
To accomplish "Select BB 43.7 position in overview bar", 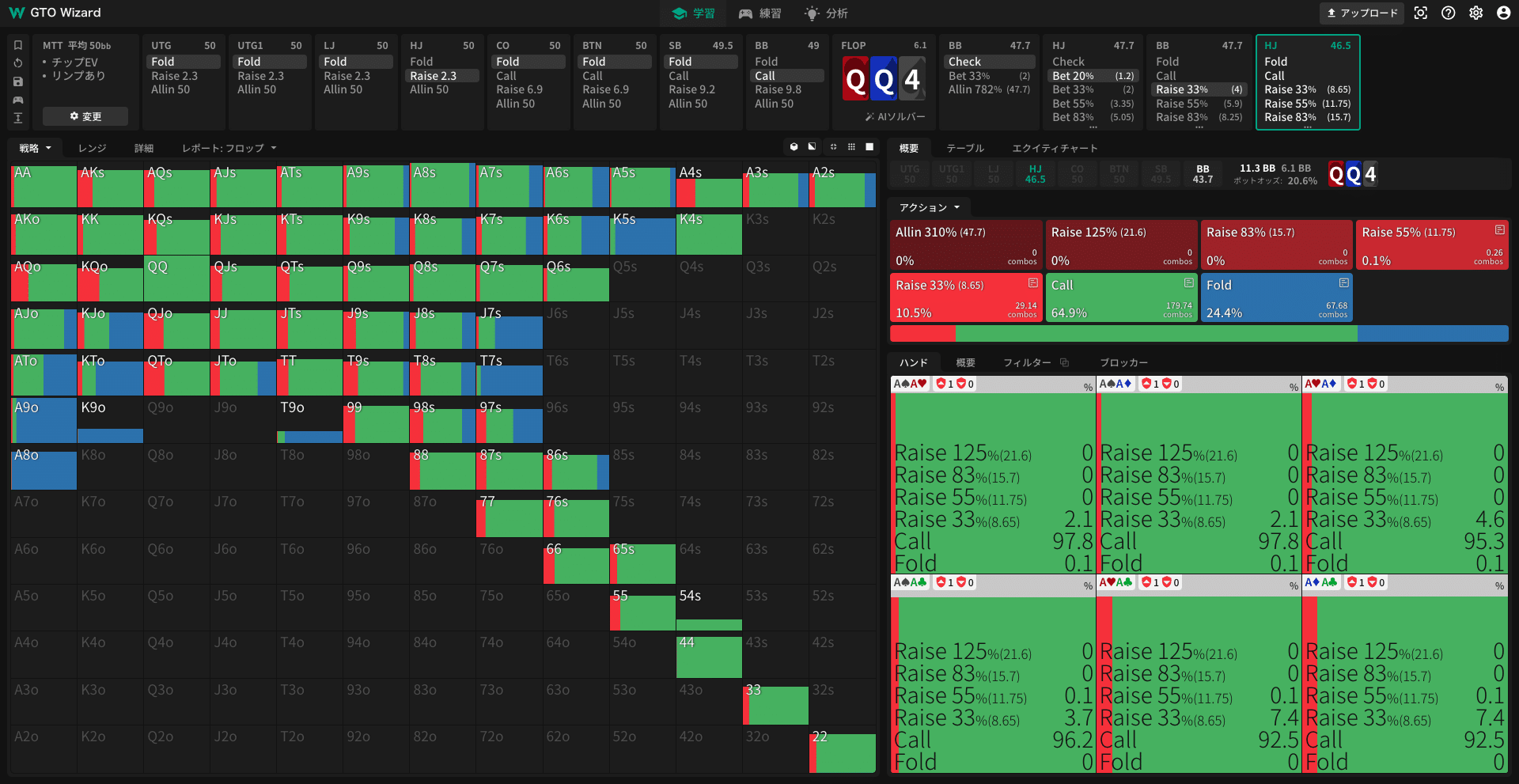I will 1203,174.
